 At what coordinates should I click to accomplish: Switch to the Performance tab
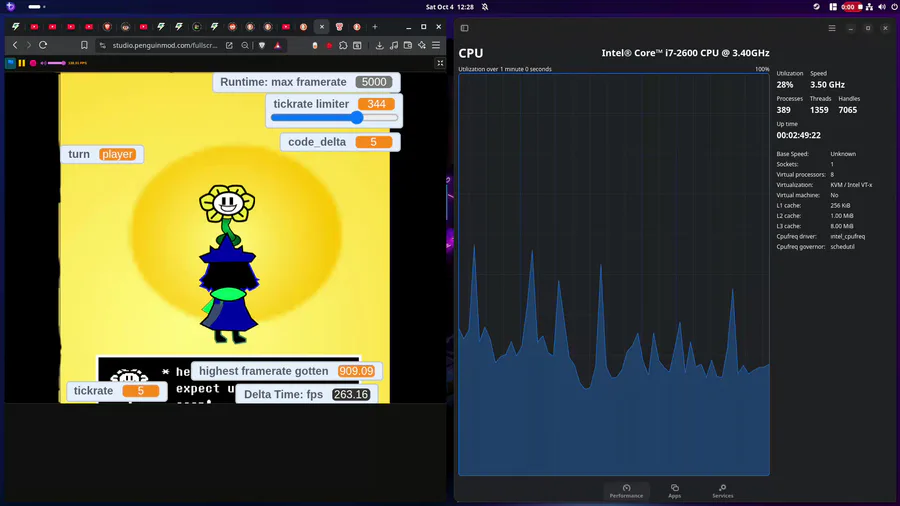(x=626, y=491)
